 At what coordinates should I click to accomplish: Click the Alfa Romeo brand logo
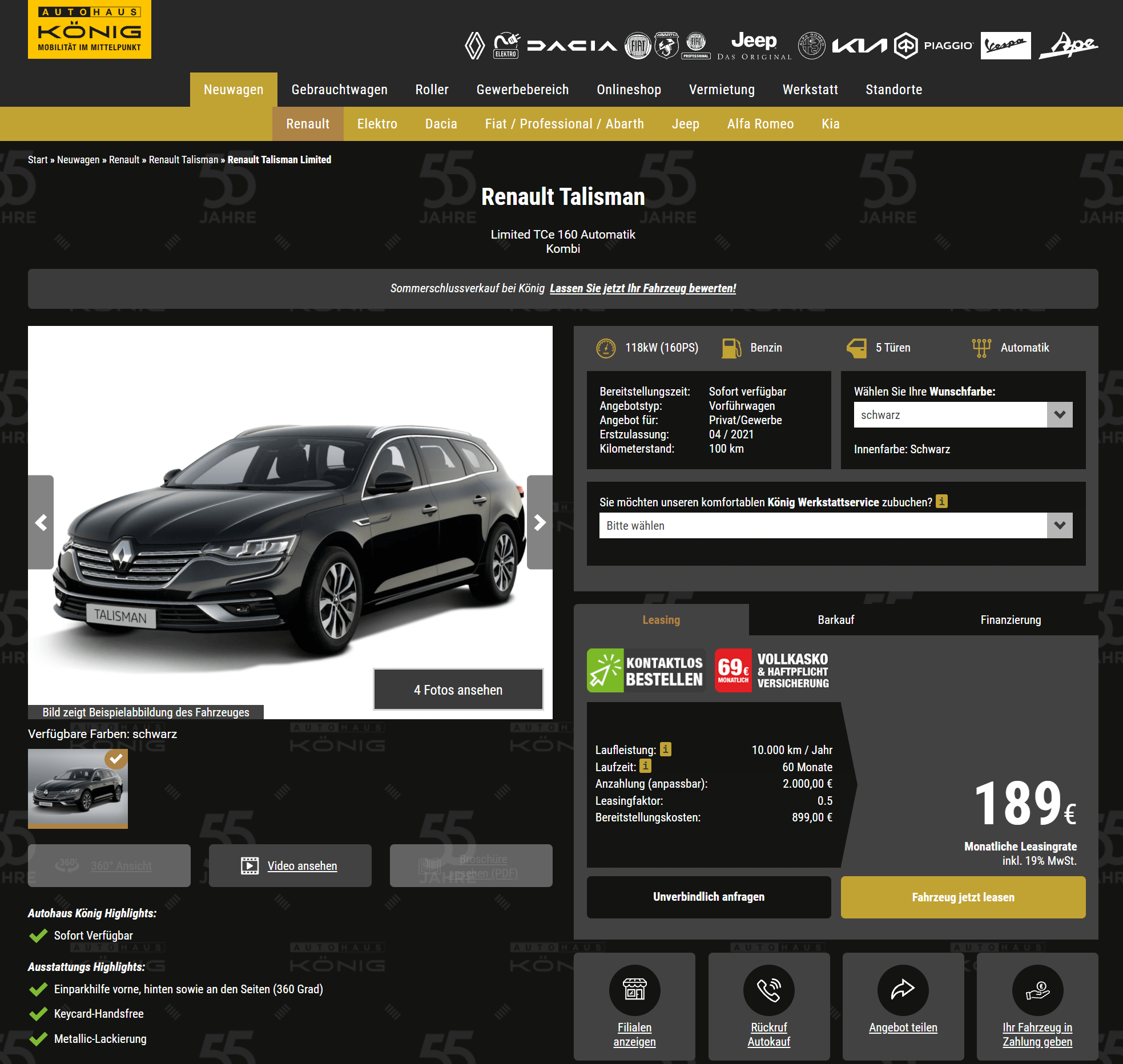(x=811, y=46)
